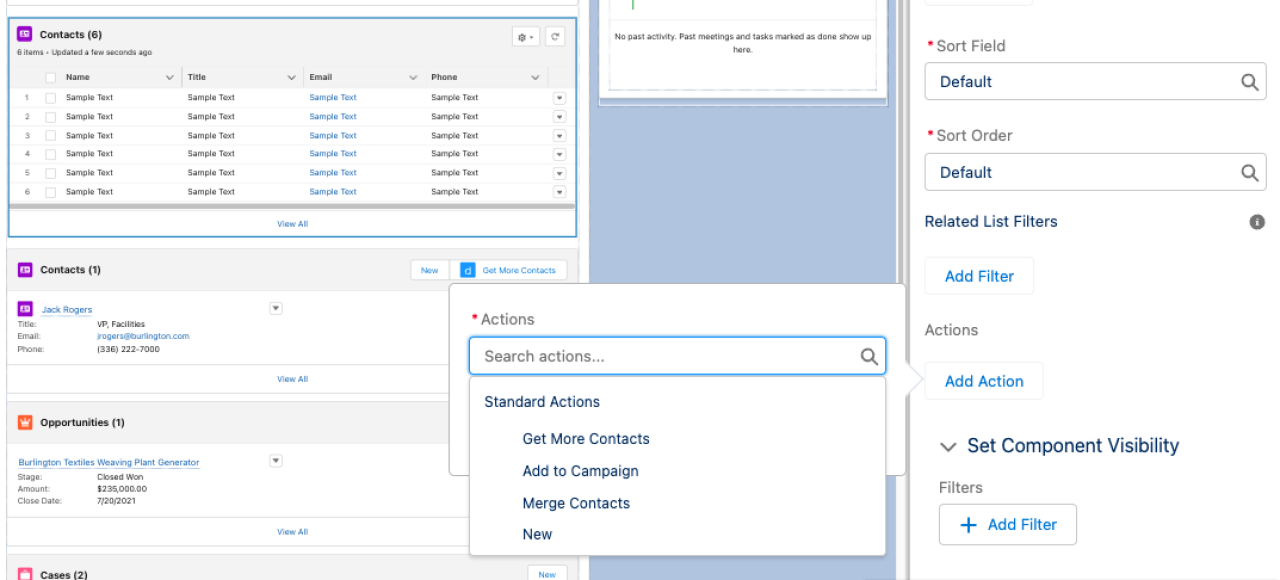Open the Title column chevron menu
This screenshot has width=1280, height=580.
pos(292,77)
